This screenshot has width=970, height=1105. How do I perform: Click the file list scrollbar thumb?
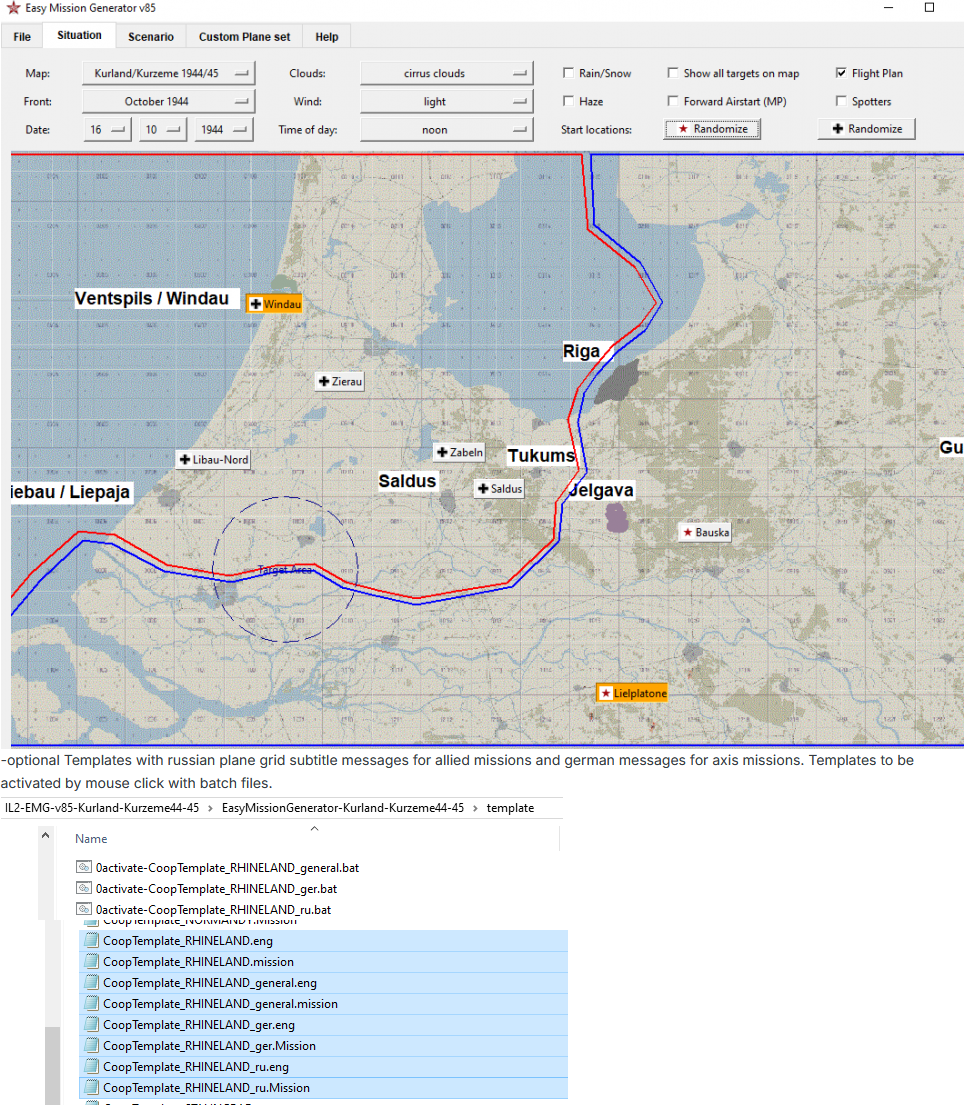pyautogui.click(x=52, y=1066)
